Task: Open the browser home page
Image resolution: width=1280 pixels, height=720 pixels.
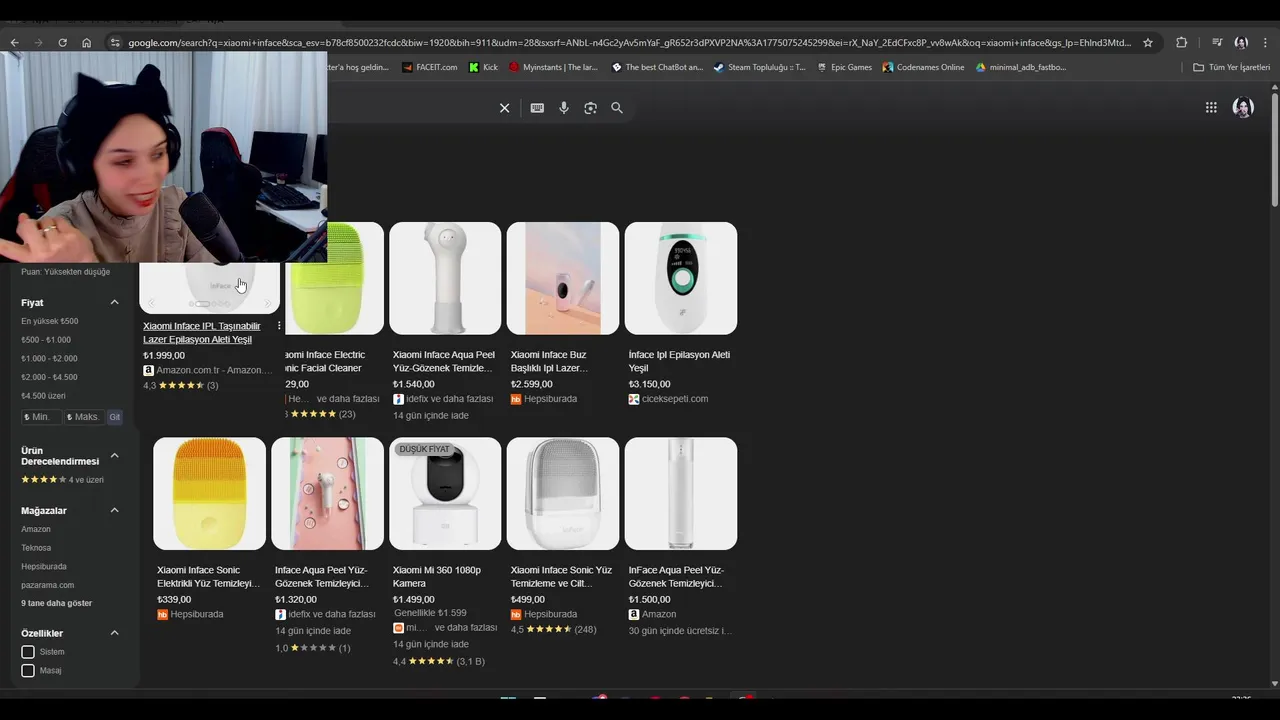Action: coord(86,43)
